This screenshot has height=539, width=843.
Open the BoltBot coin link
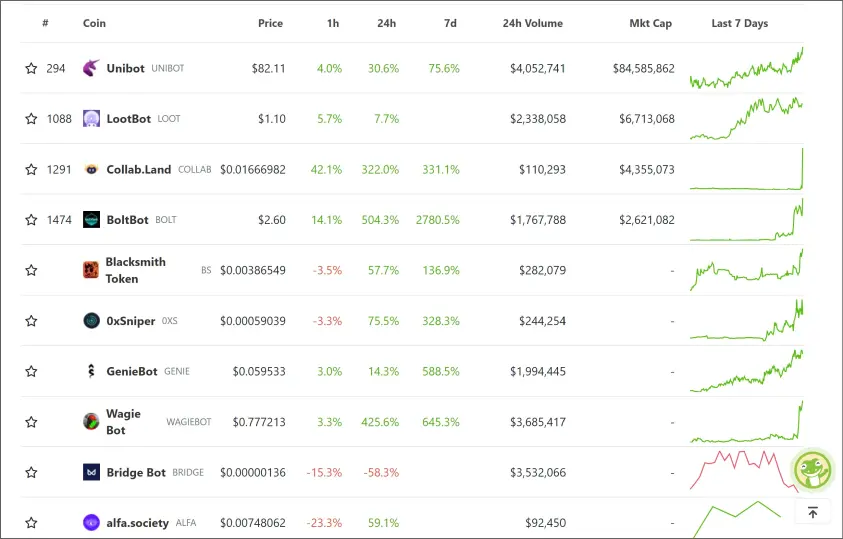coord(127,220)
